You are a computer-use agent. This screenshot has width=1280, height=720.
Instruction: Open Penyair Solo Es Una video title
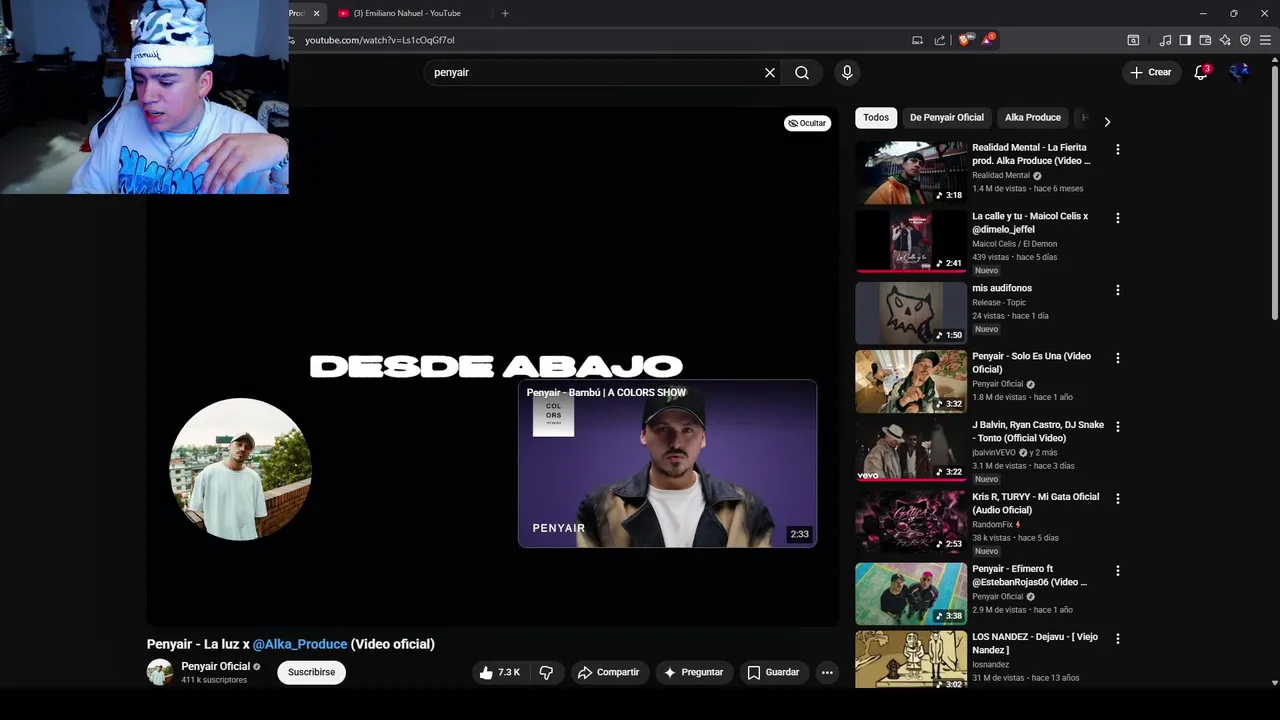1031,362
